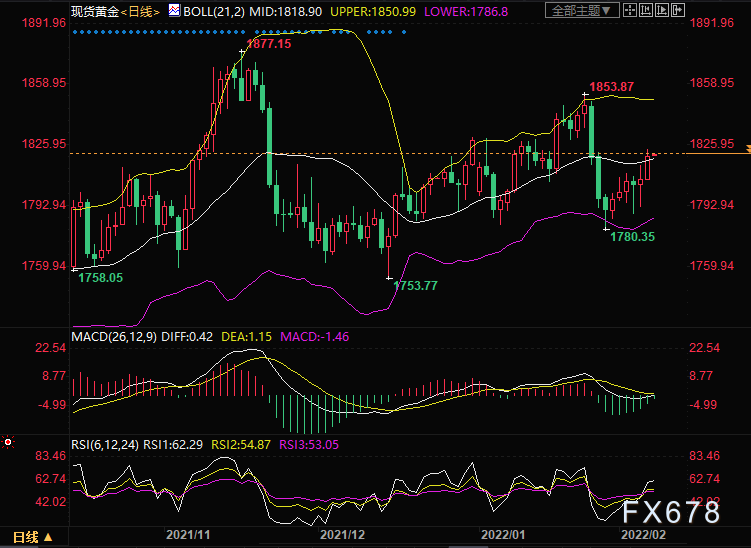Click the 现货黄金 instrument title
This screenshot has width=751, height=548.
(x=94, y=12)
